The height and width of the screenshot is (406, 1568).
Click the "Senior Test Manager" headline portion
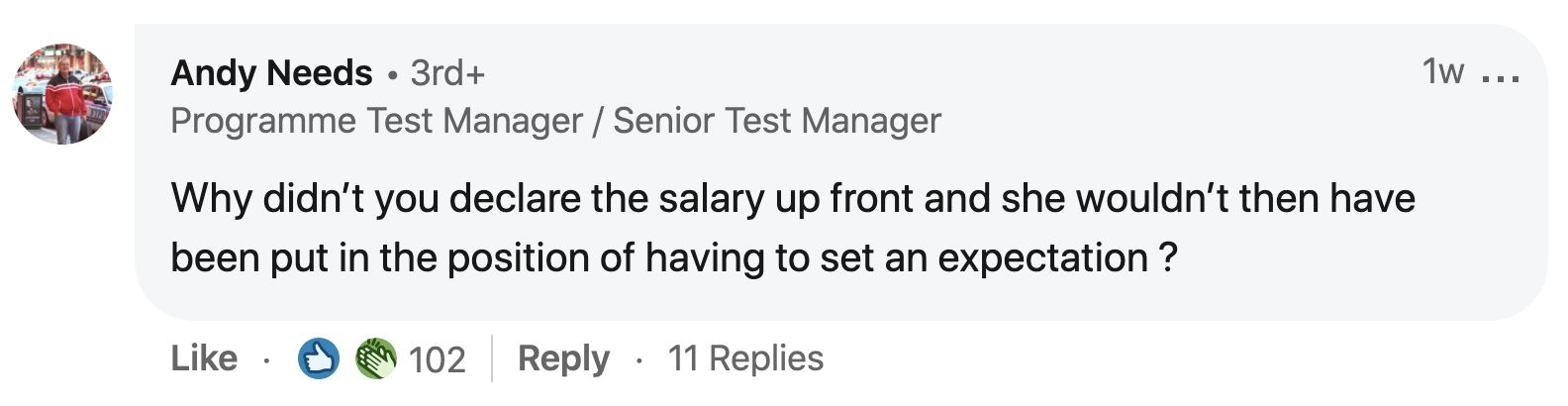pyautogui.click(x=777, y=121)
